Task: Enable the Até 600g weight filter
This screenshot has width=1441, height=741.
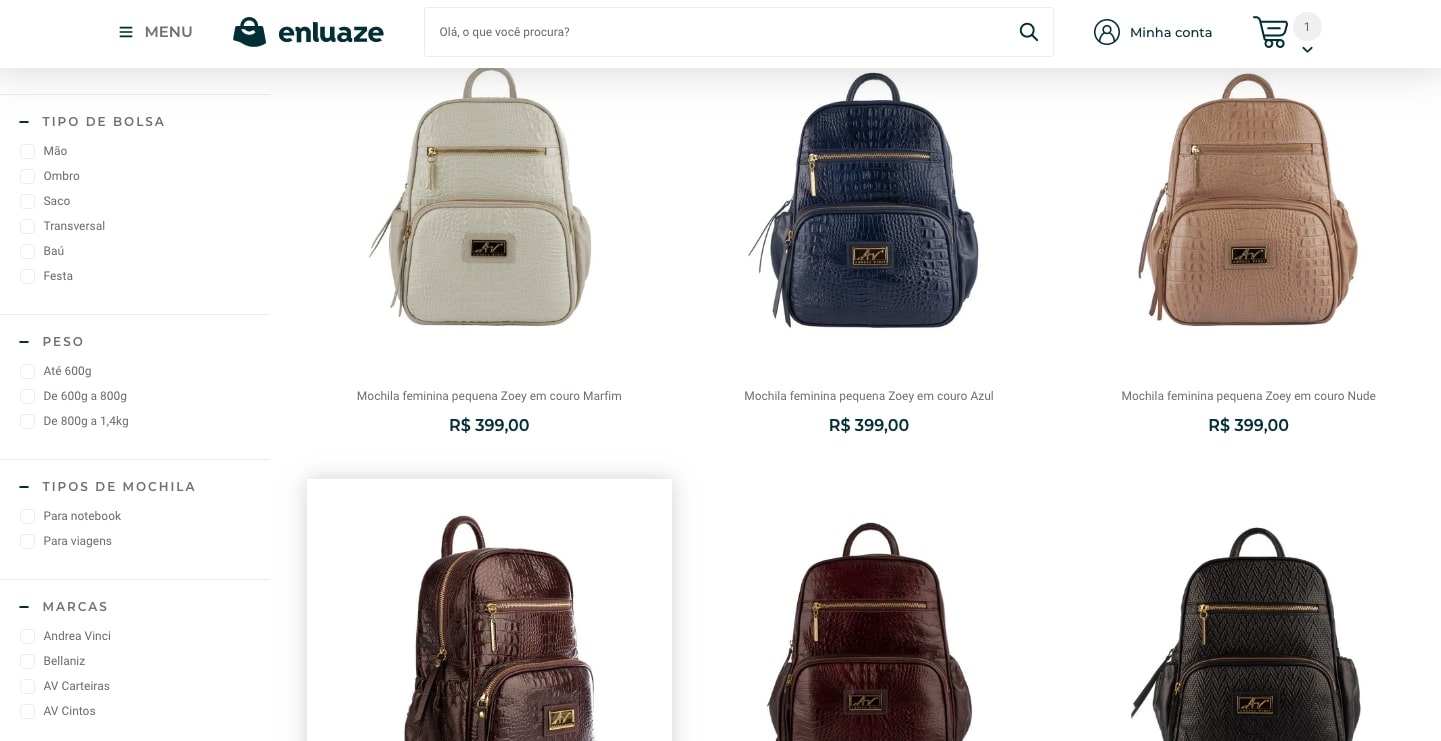Action: coord(28,371)
